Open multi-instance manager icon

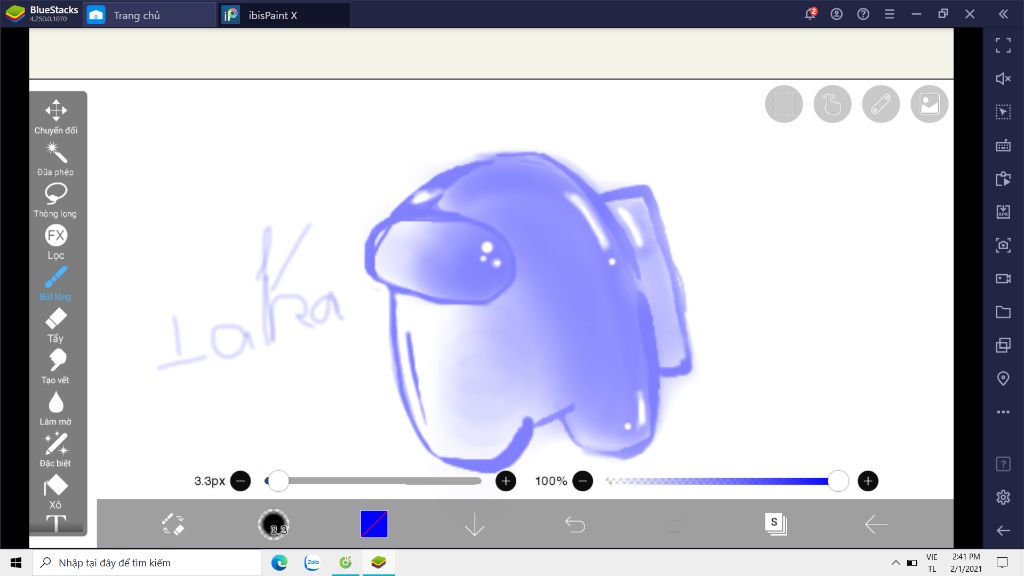tap(1003, 345)
